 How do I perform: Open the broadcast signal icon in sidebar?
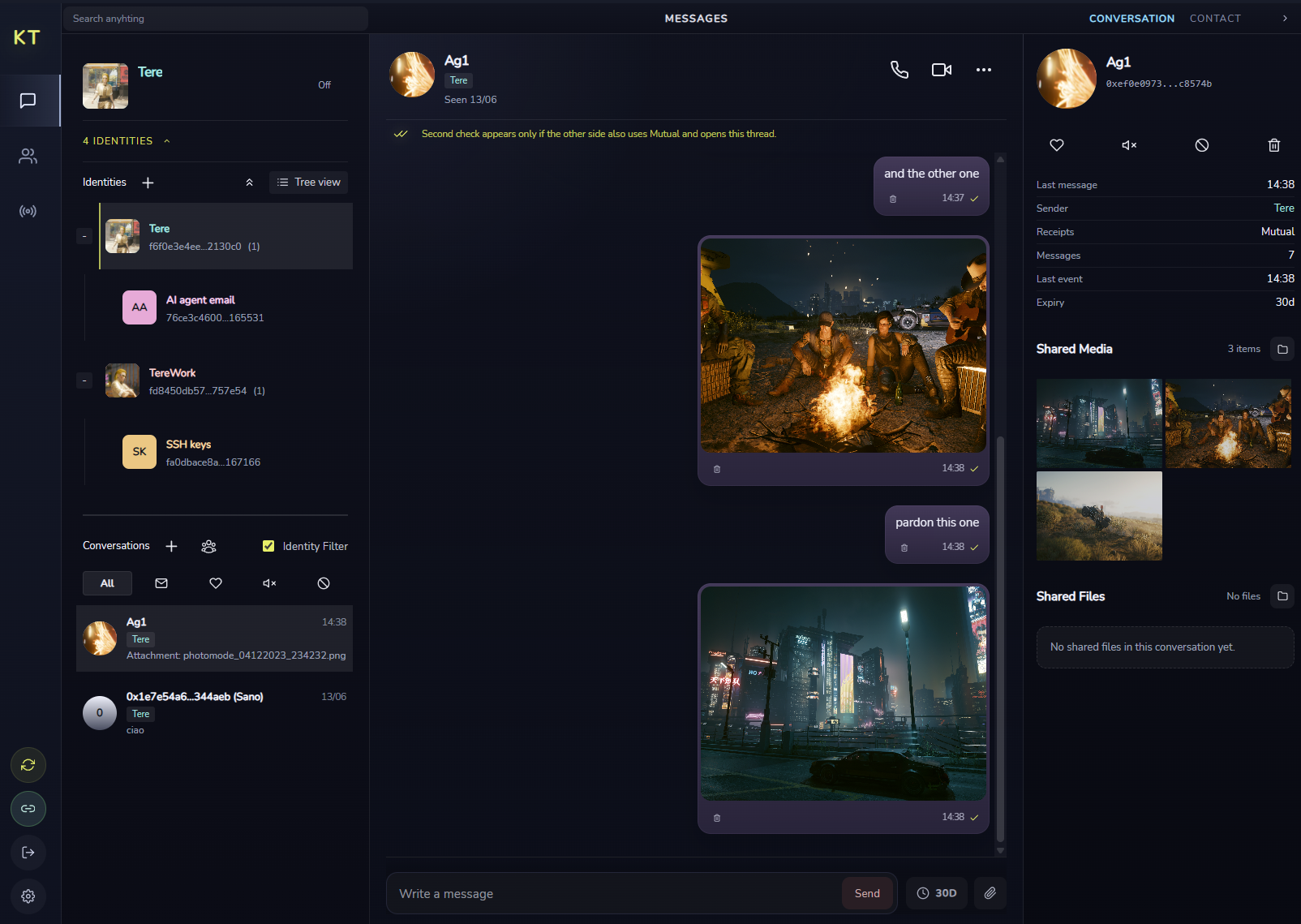pyautogui.click(x=28, y=211)
